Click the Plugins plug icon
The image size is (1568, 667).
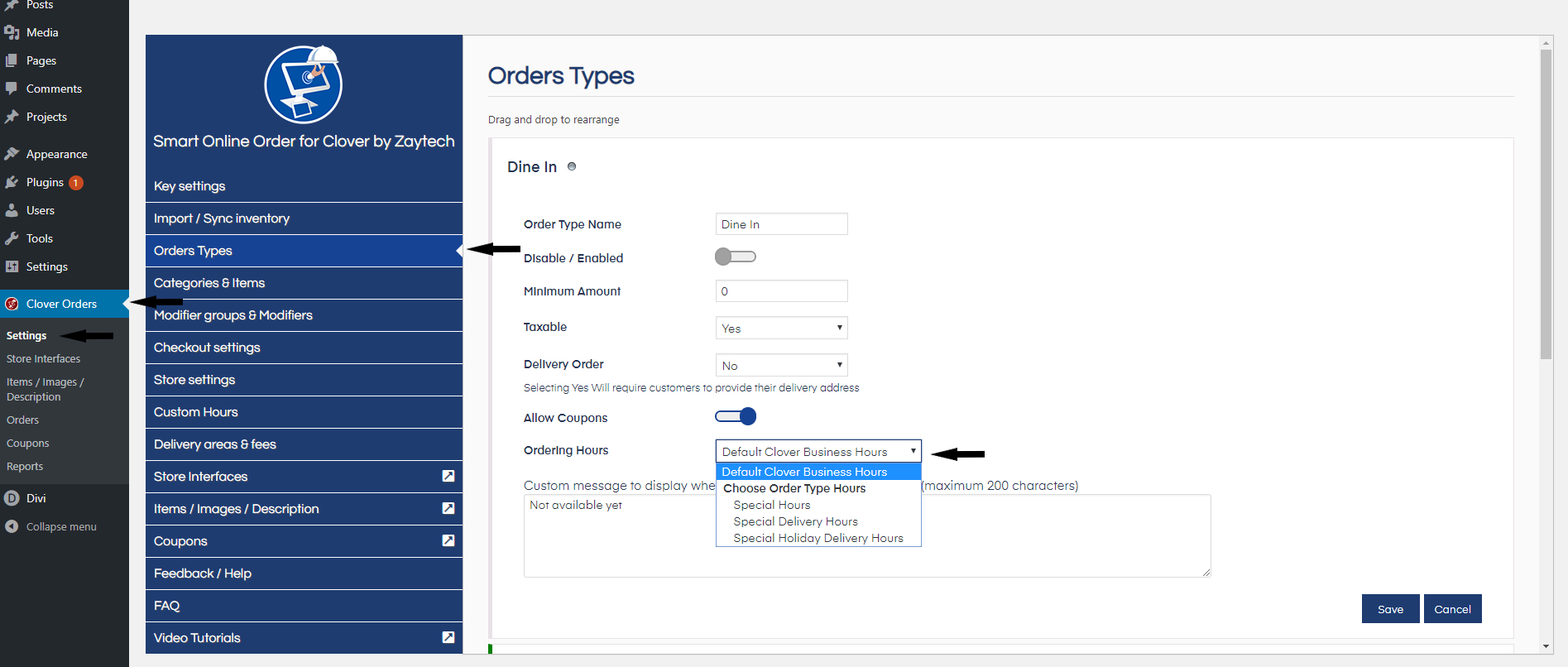click(12, 182)
